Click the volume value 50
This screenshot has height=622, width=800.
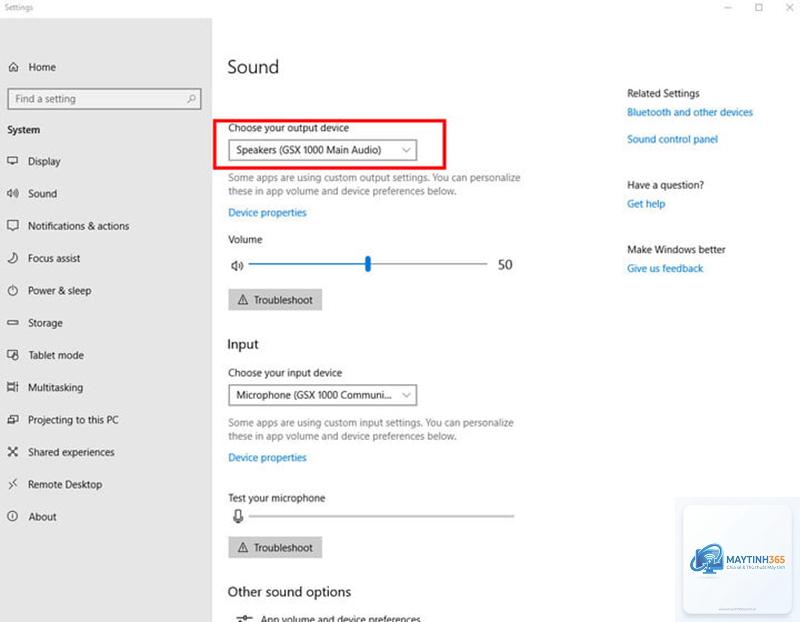505,264
